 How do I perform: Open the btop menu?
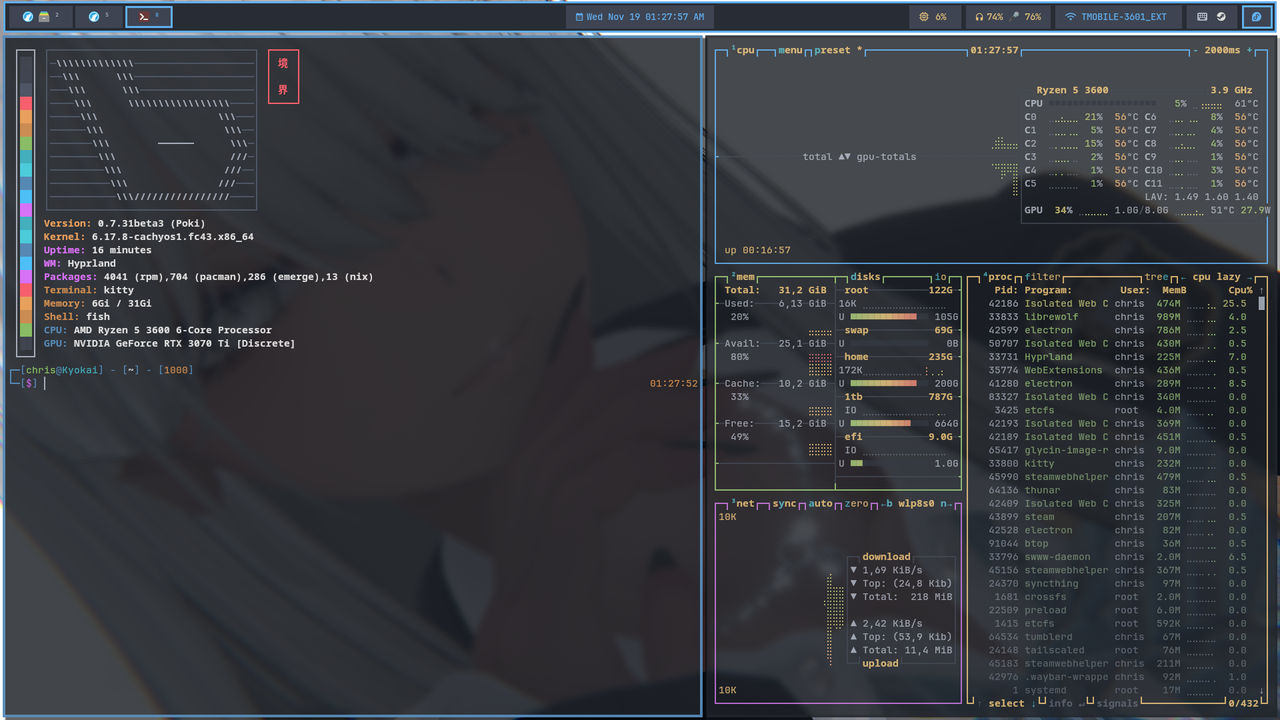tap(790, 50)
